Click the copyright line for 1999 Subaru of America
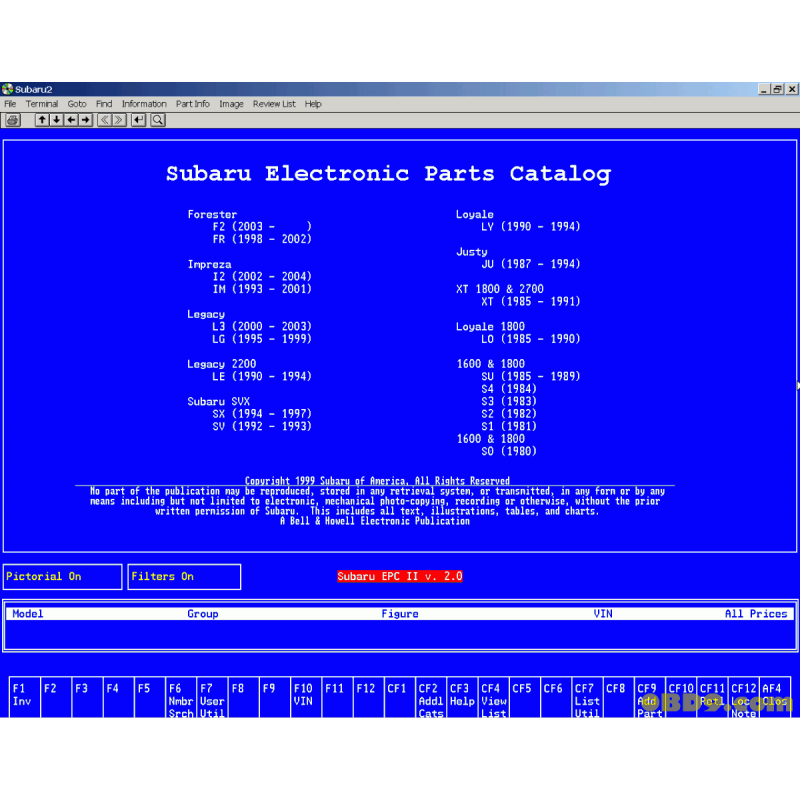This screenshot has width=800, height=800. (377, 481)
